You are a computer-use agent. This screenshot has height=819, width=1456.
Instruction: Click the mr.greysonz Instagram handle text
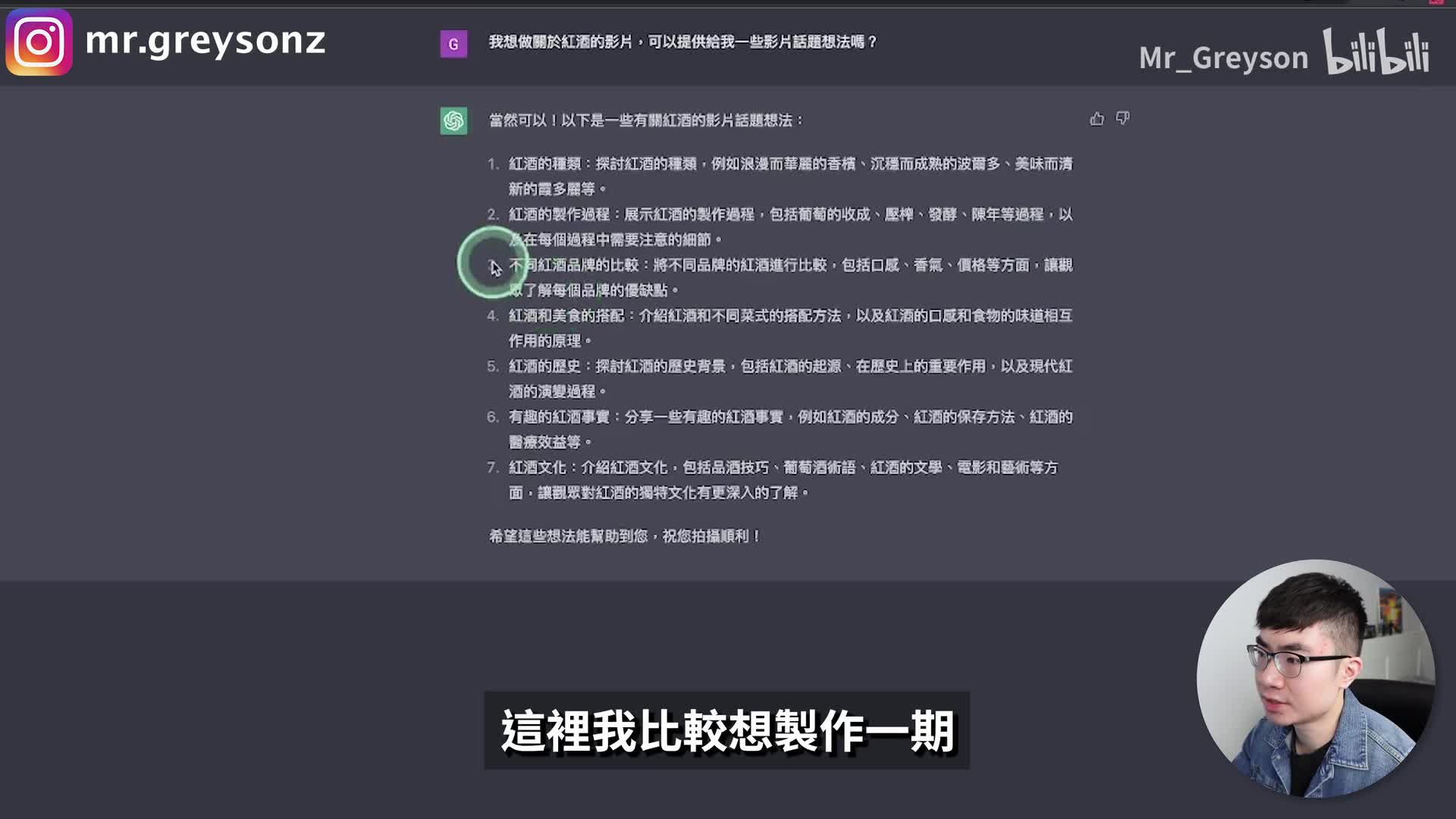click(205, 41)
